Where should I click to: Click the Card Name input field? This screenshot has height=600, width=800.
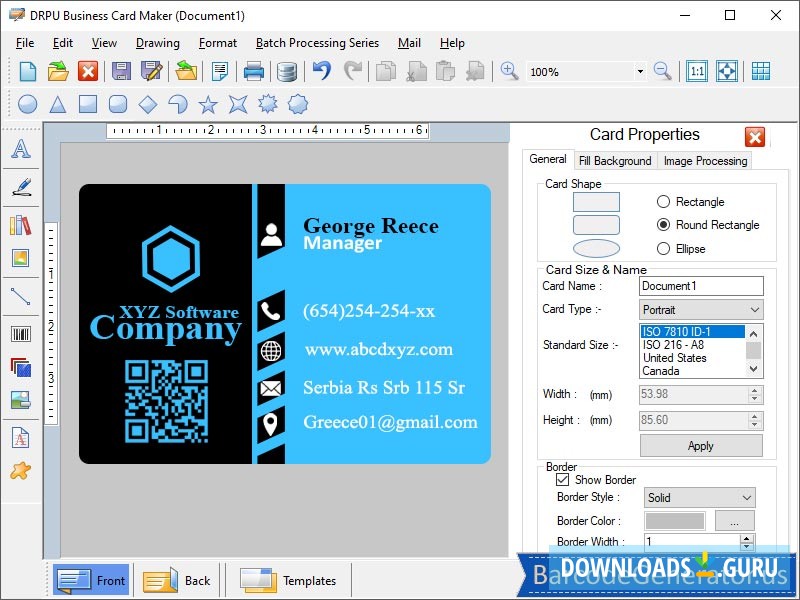tap(701, 286)
